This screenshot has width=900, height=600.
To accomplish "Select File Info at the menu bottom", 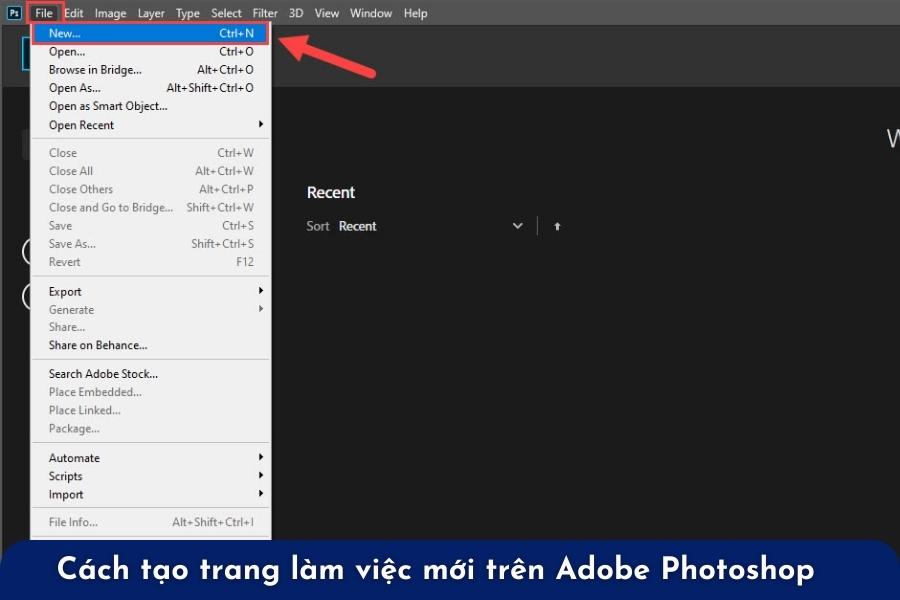I will (x=69, y=521).
